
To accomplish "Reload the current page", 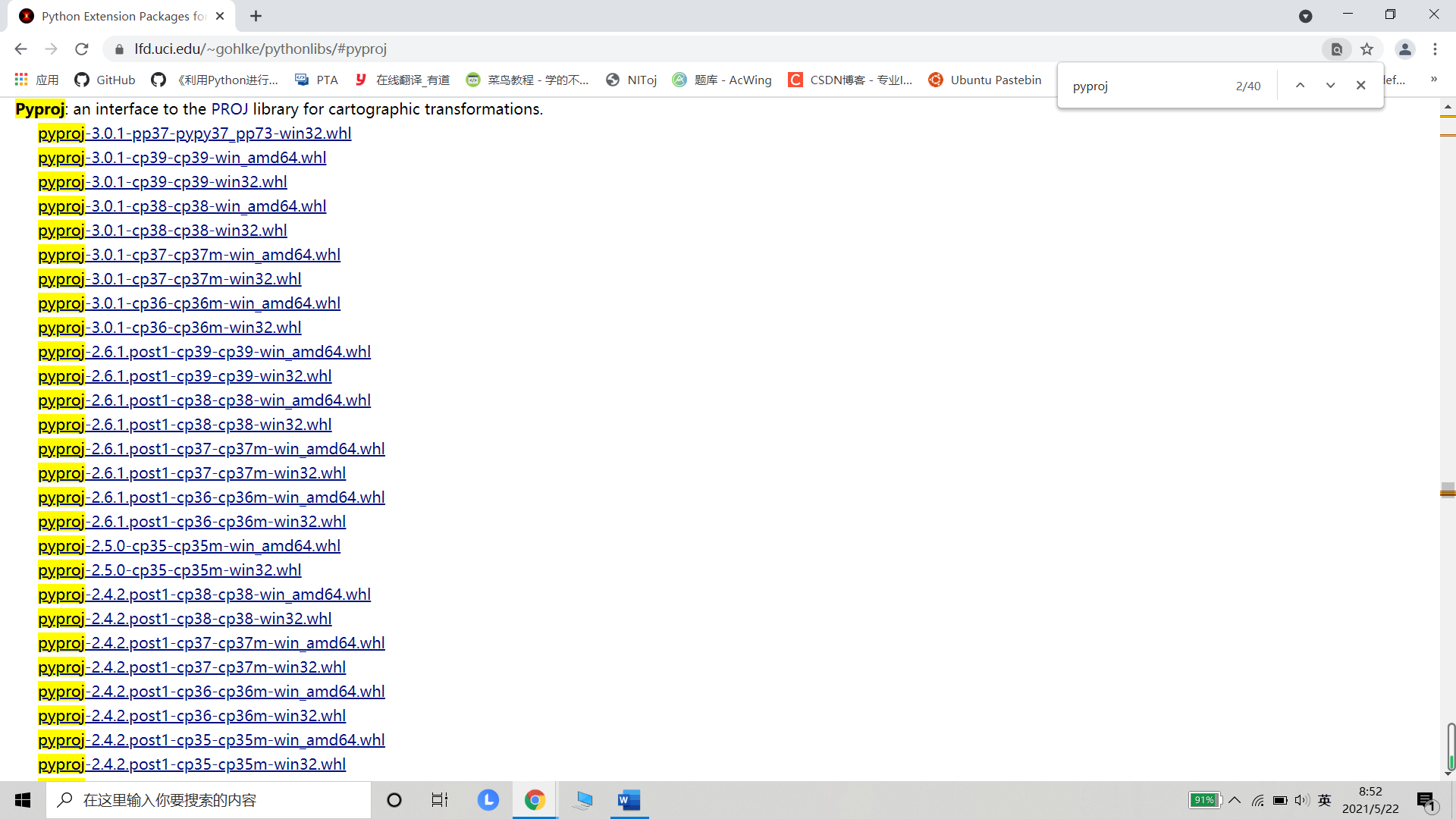I will [x=81, y=49].
